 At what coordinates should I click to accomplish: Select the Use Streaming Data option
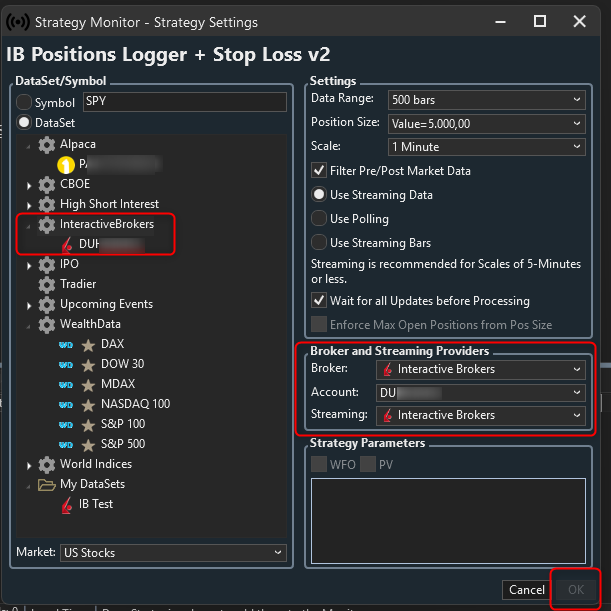coord(319,194)
